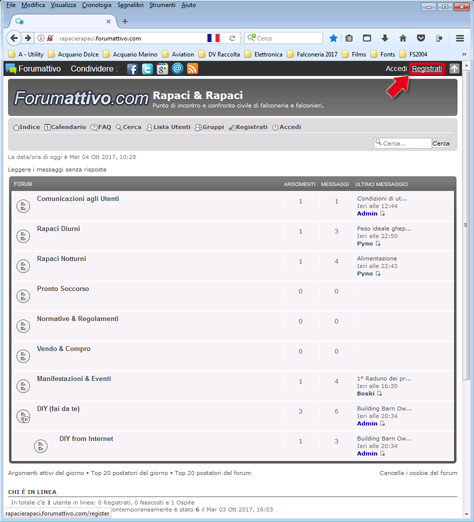Open the site information icon in address bar

[x=41, y=38]
